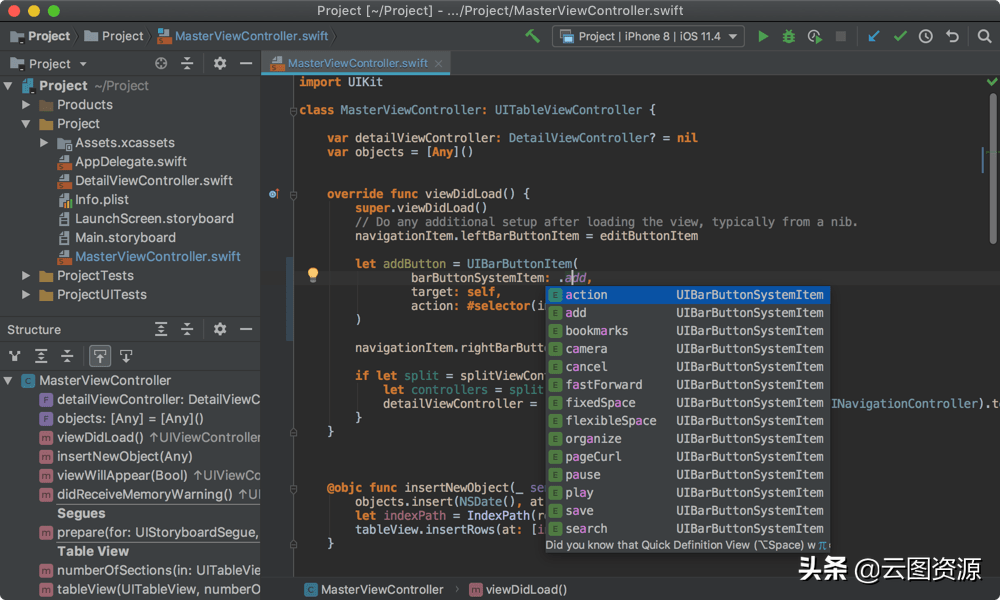The image size is (1000, 600).
Task: Click Project root breadcrumb in navigation bar
Action: [41, 36]
